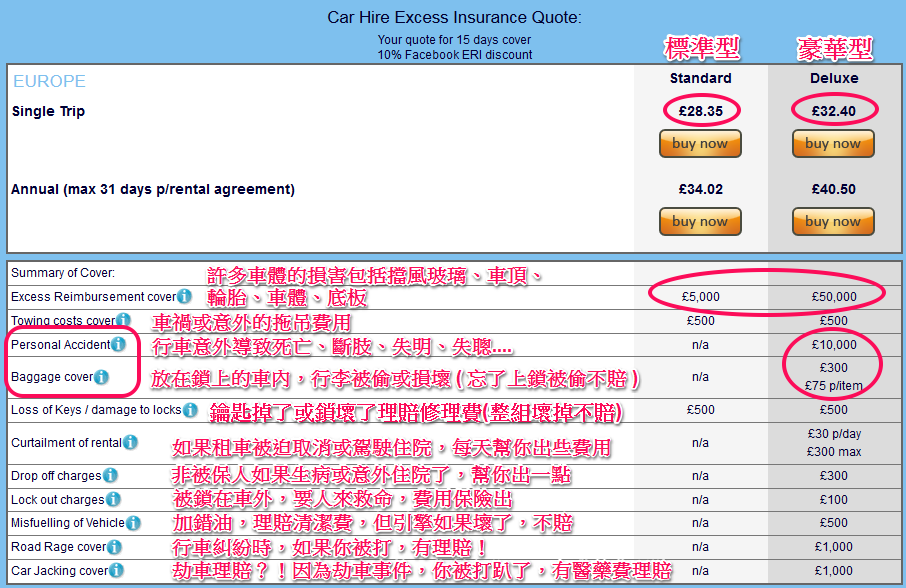Screen dimensions: 906x588
Task: Select the EUROPE region heading
Action: [x=49, y=81]
